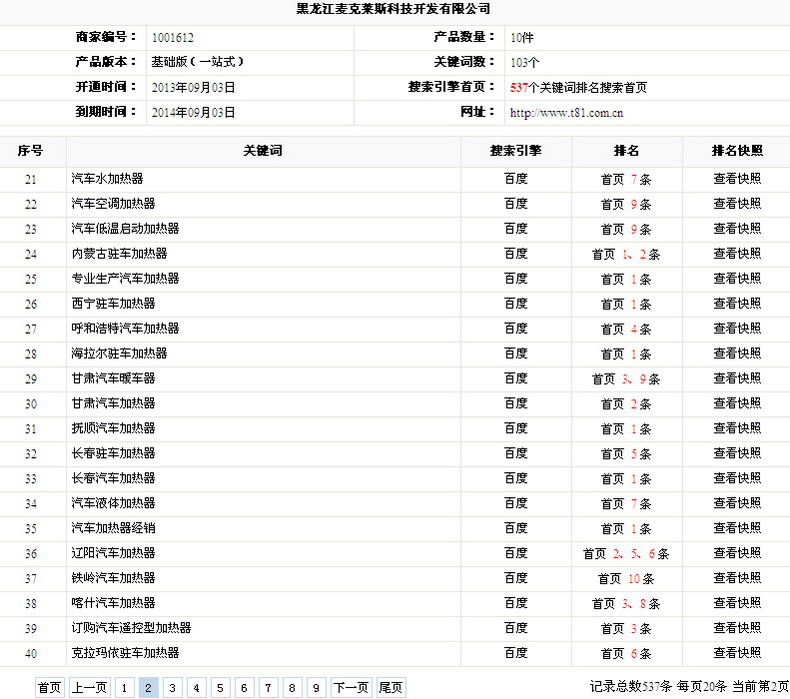Click expiry date 2014年09月03日
The image size is (790, 699).
point(193,112)
